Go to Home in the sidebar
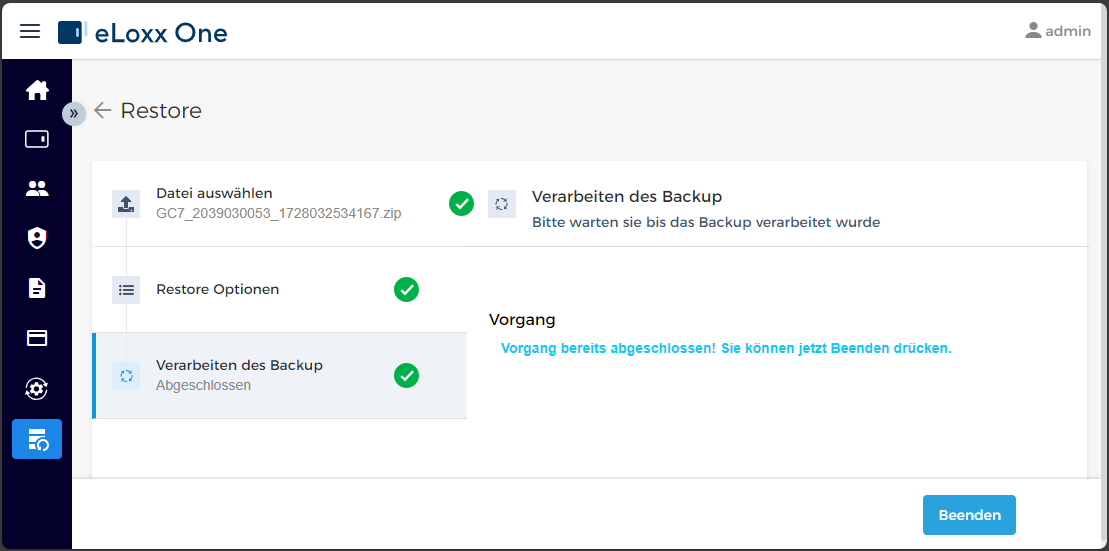The height and width of the screenshot is (551, 1109). [37, 91]
